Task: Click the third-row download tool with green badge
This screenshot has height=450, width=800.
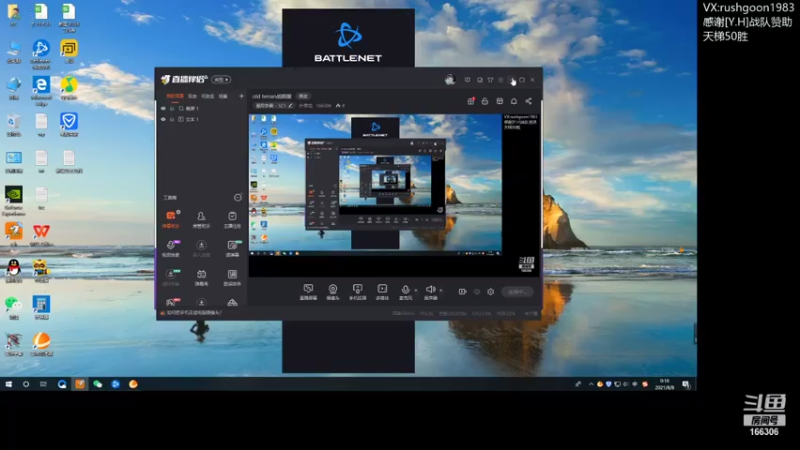Action: (x=170, y=278)
